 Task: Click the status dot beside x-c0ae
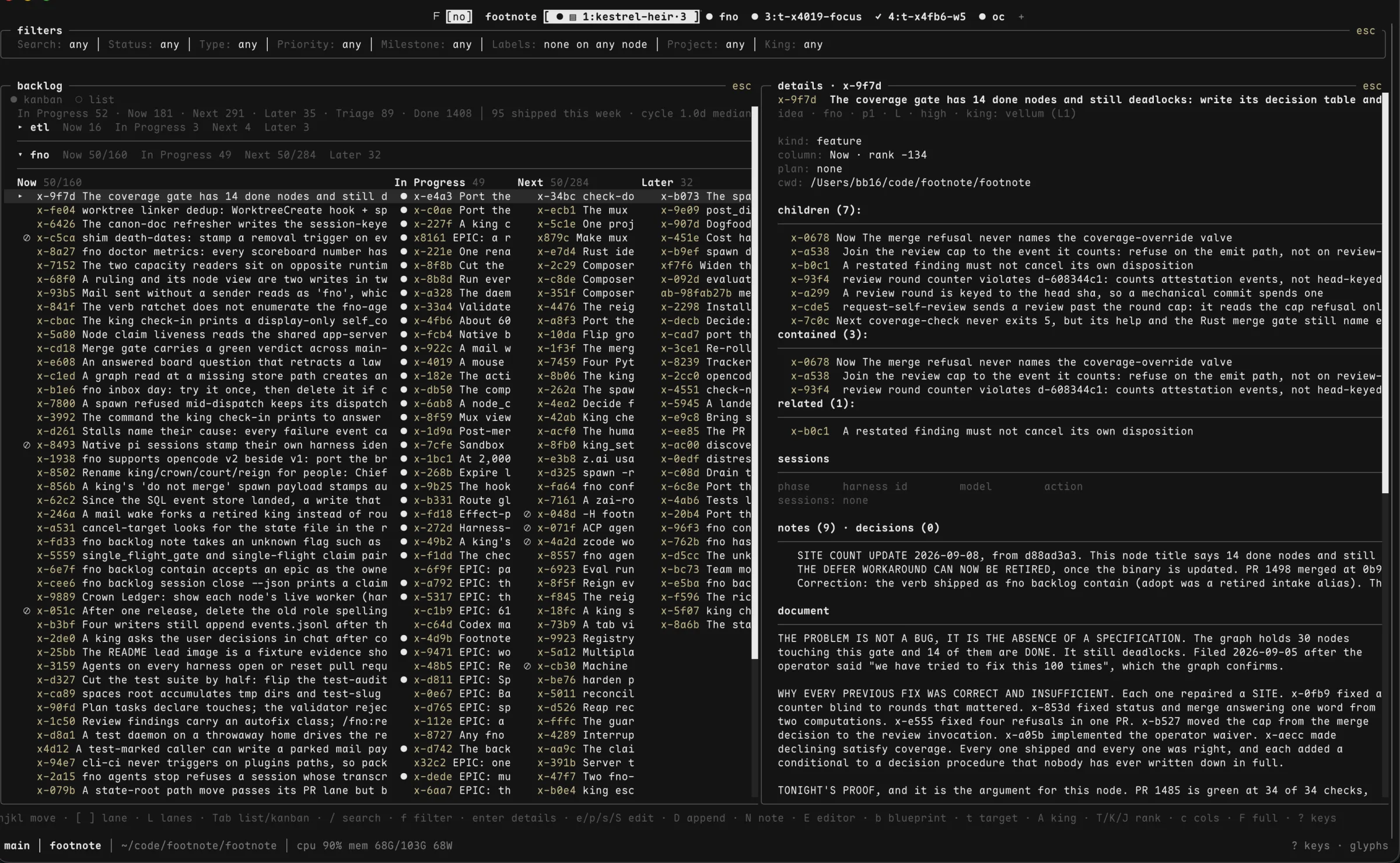(x=404, y=211)
